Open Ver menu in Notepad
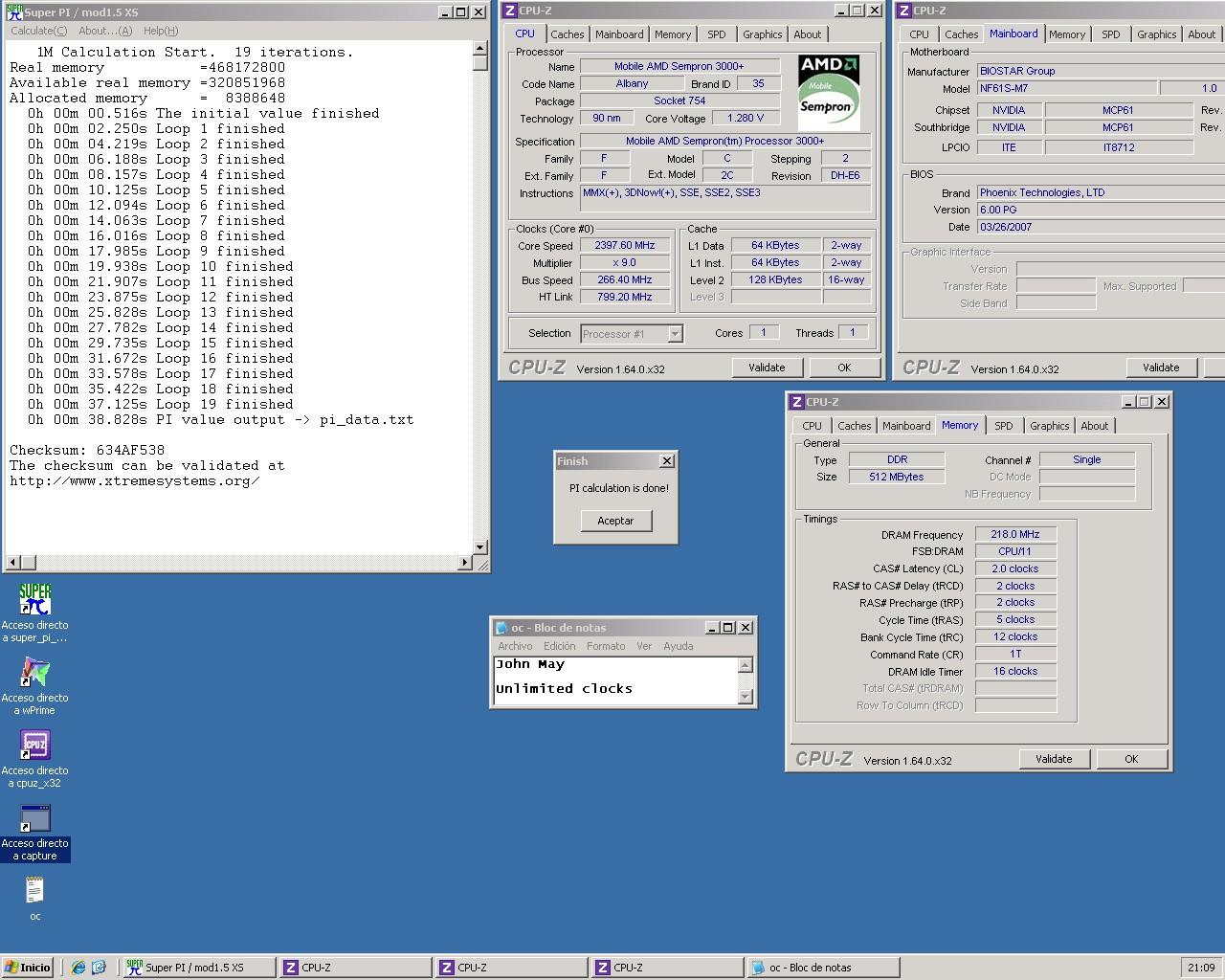The height and width of the screenshot is (980, 1225). point(644,646)
